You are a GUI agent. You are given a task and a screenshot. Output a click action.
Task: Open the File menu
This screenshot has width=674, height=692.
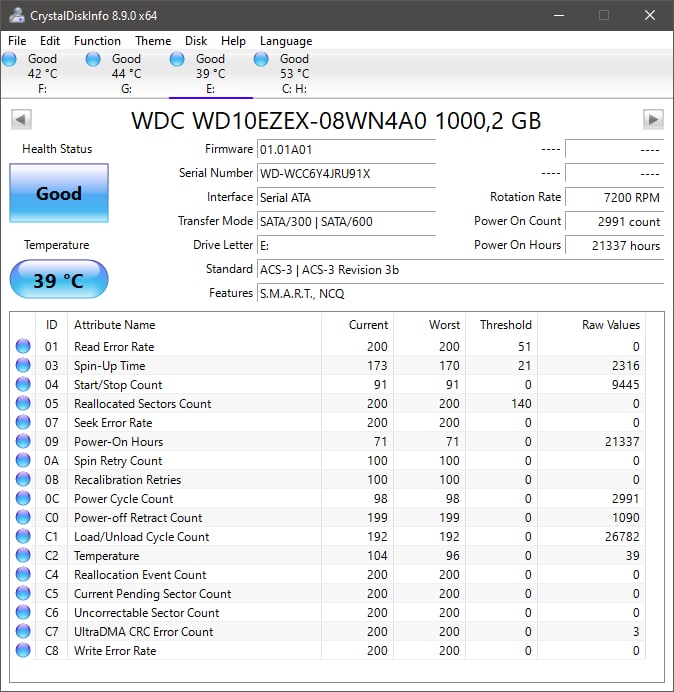pyautogui.click(x=17, y=41)
